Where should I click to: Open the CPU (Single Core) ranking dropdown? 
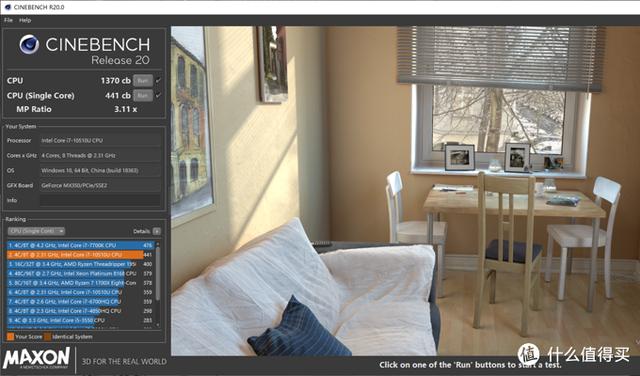[36, 231]
